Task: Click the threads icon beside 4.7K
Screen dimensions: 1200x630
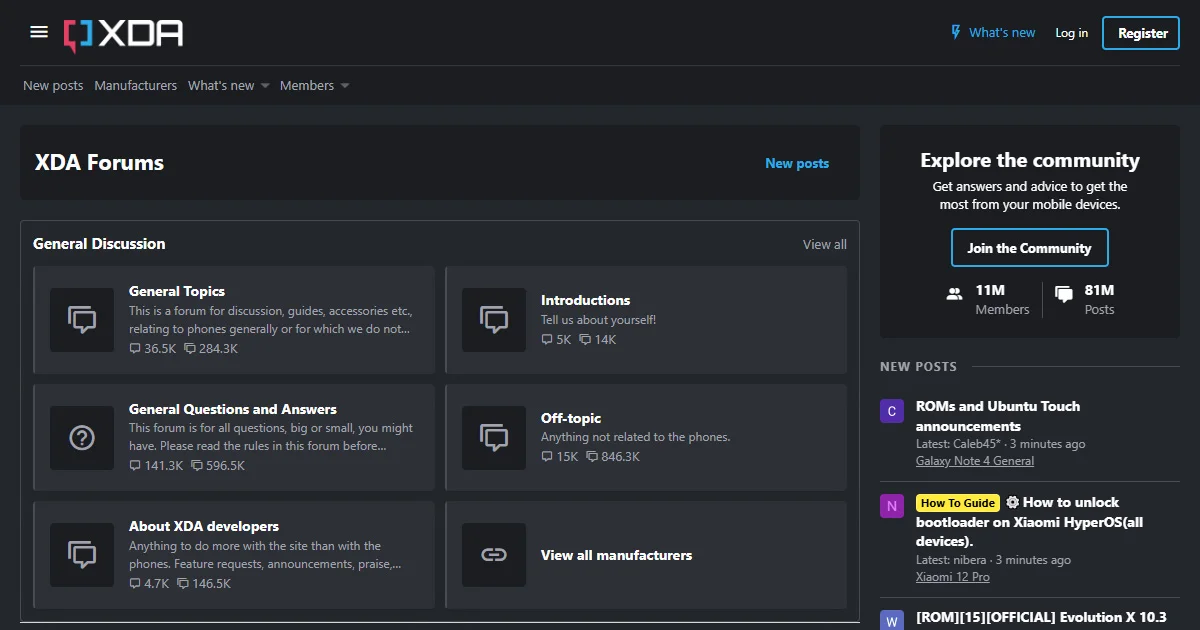Action: click(135, 584)
